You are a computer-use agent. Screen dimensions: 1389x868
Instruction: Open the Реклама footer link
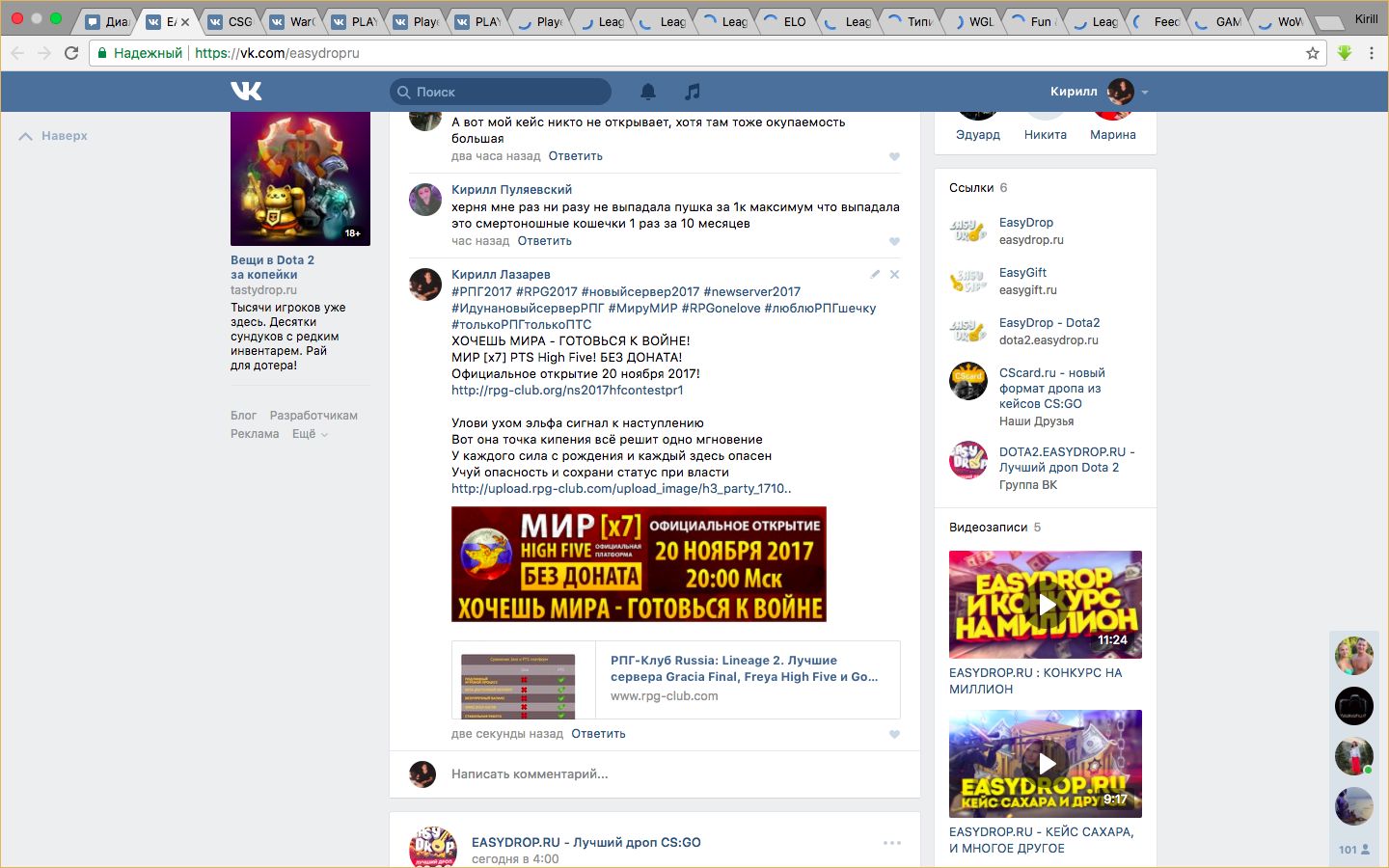coord(255,434)
